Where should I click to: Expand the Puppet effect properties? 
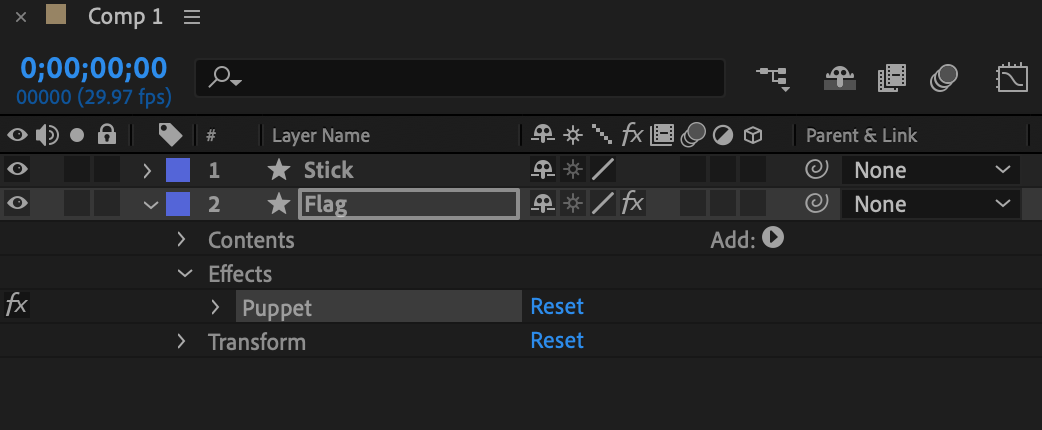(215, 307)
